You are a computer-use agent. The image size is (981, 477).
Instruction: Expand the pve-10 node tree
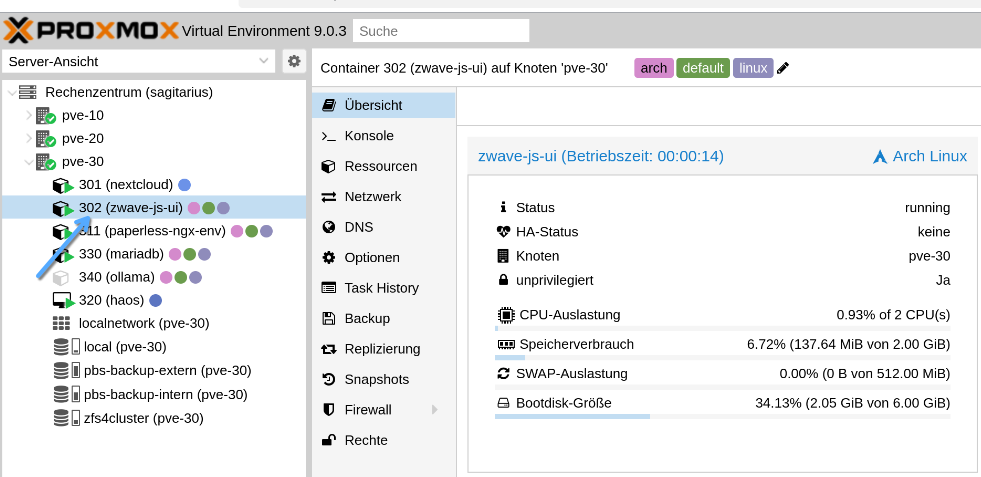[29, 115]
